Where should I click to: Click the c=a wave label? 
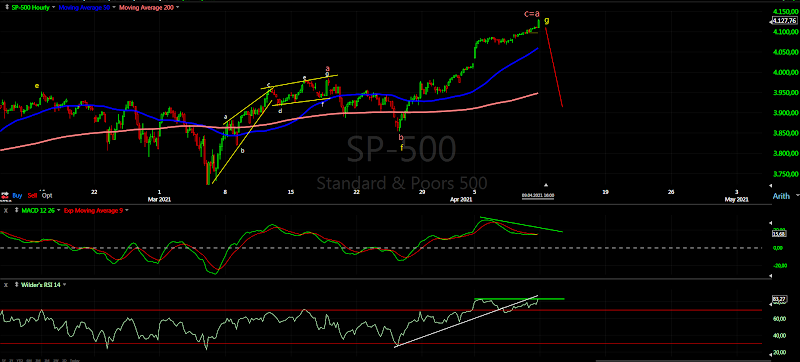[x=532, y=14]
